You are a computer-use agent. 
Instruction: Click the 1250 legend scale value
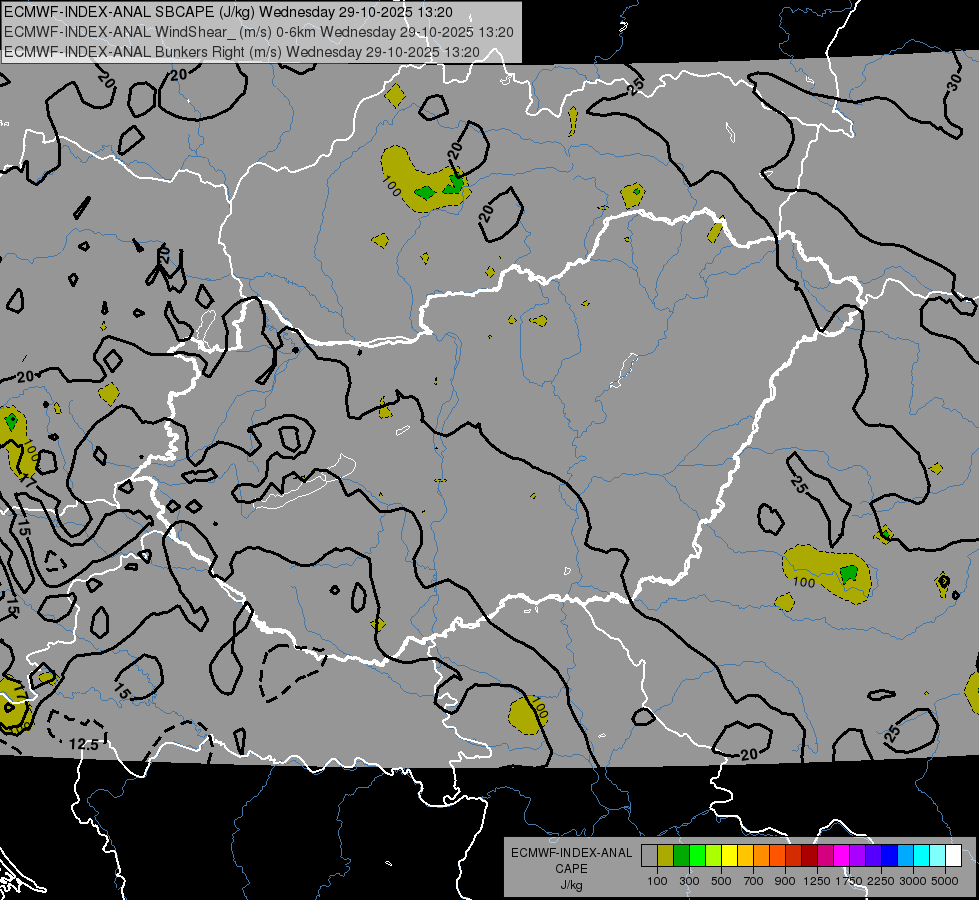[817, 881]
